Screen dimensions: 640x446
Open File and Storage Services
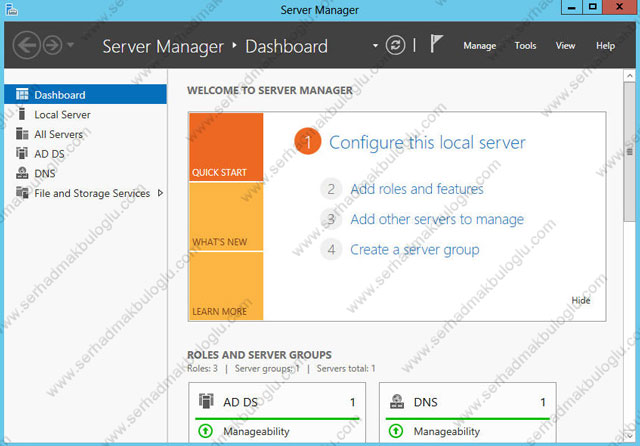click(x=85, y=193)
